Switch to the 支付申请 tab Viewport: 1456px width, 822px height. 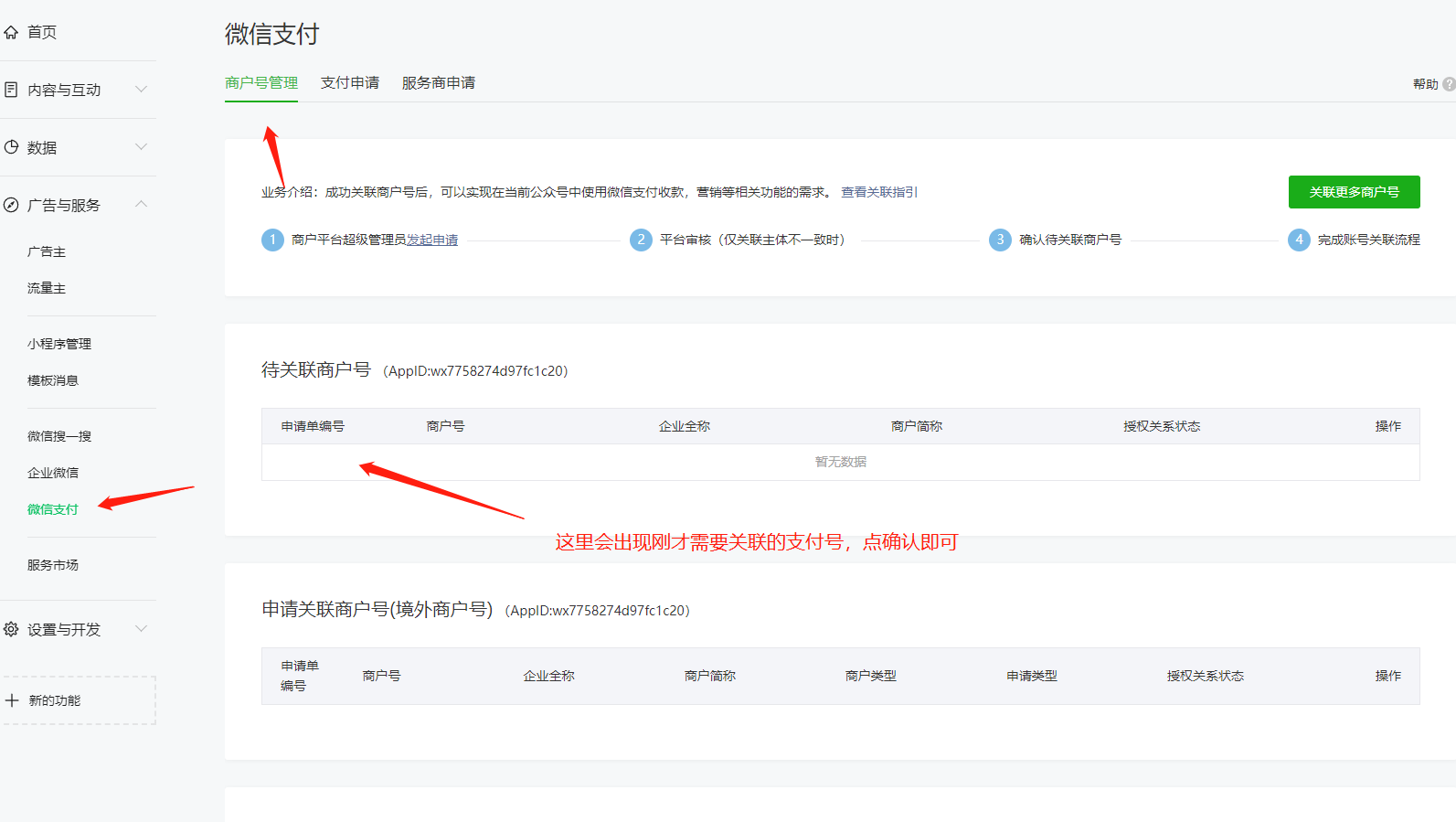coord(350,83)
